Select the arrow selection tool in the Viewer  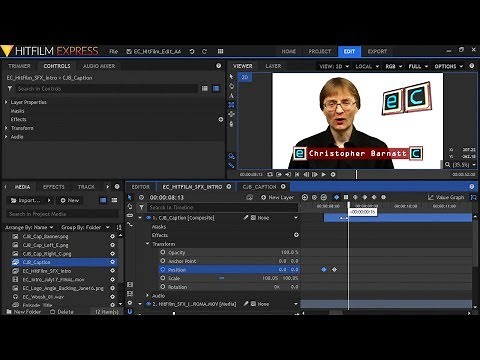pos(231,77)
